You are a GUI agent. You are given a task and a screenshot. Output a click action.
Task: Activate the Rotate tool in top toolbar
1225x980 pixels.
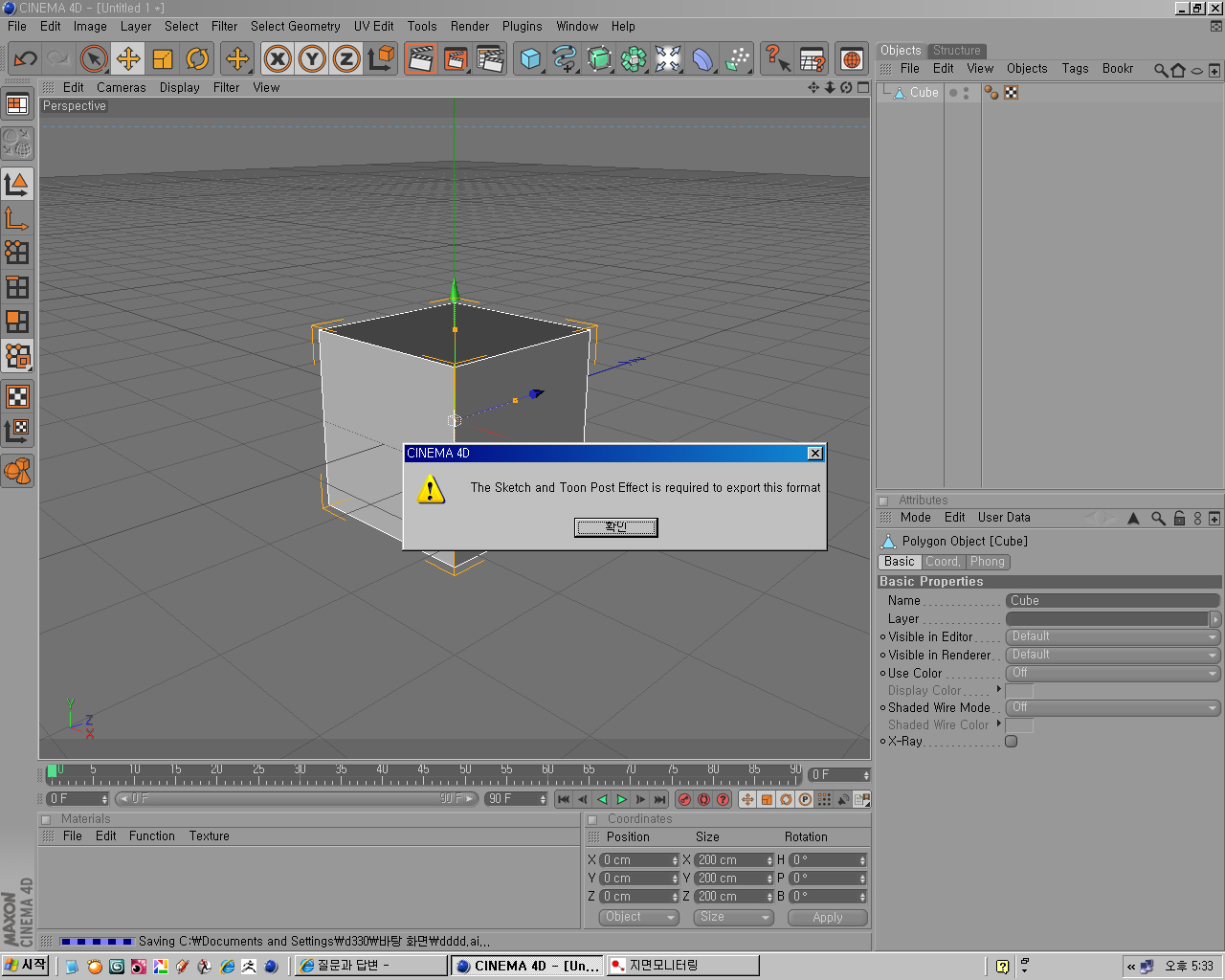coord(197,58)
